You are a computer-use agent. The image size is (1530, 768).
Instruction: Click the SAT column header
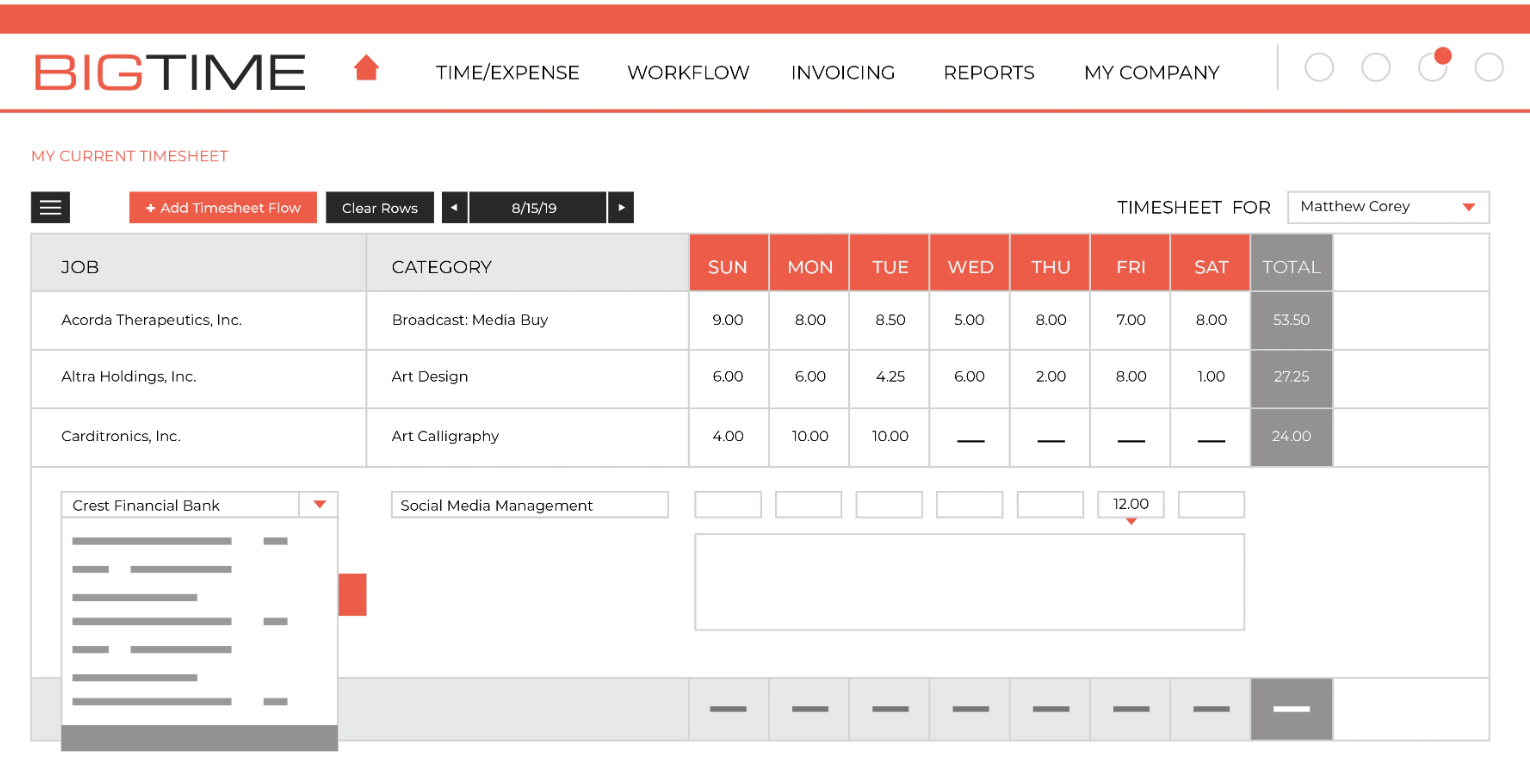[1211, 263]
